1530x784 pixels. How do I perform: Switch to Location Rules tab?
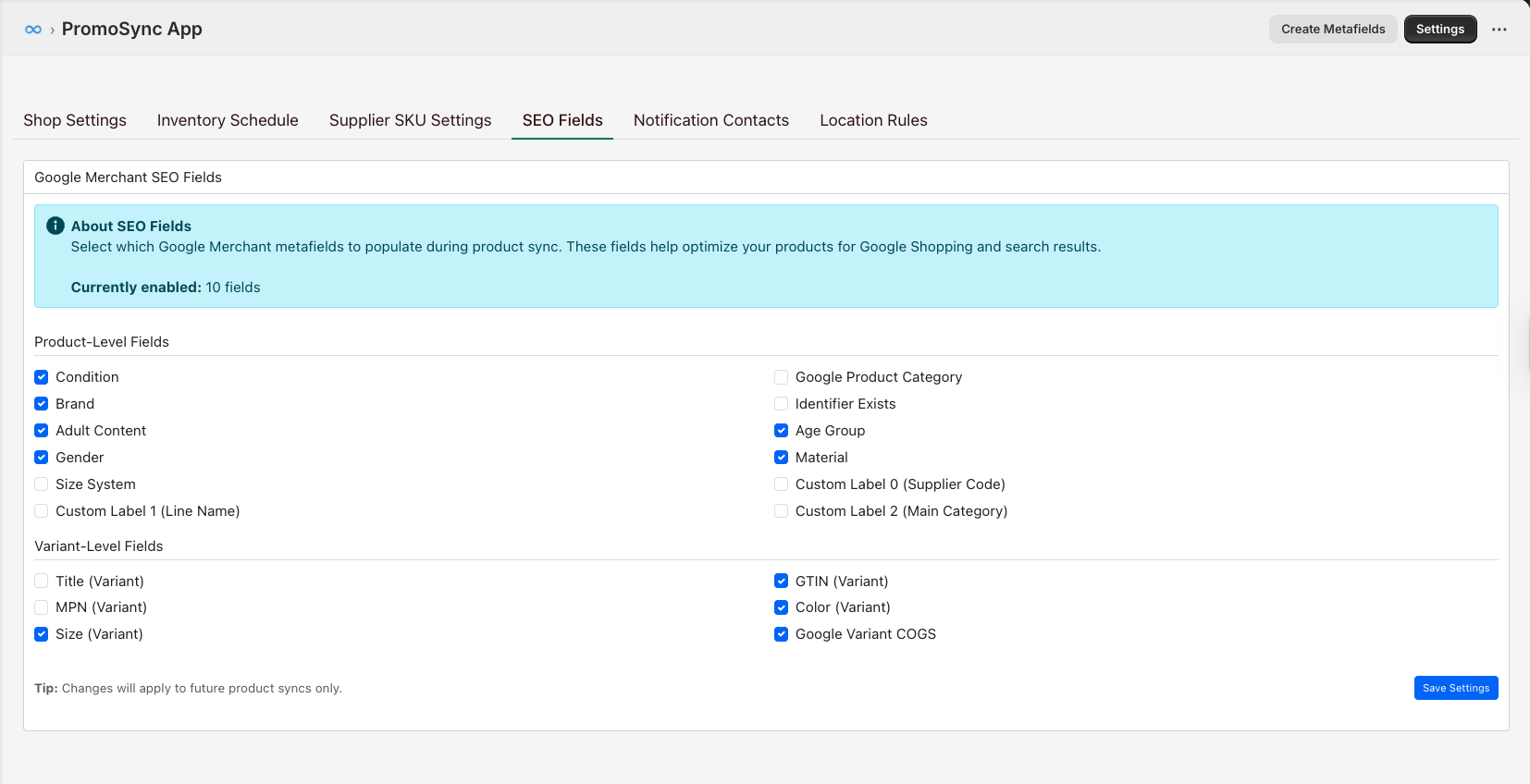click(x=873, y=120)
